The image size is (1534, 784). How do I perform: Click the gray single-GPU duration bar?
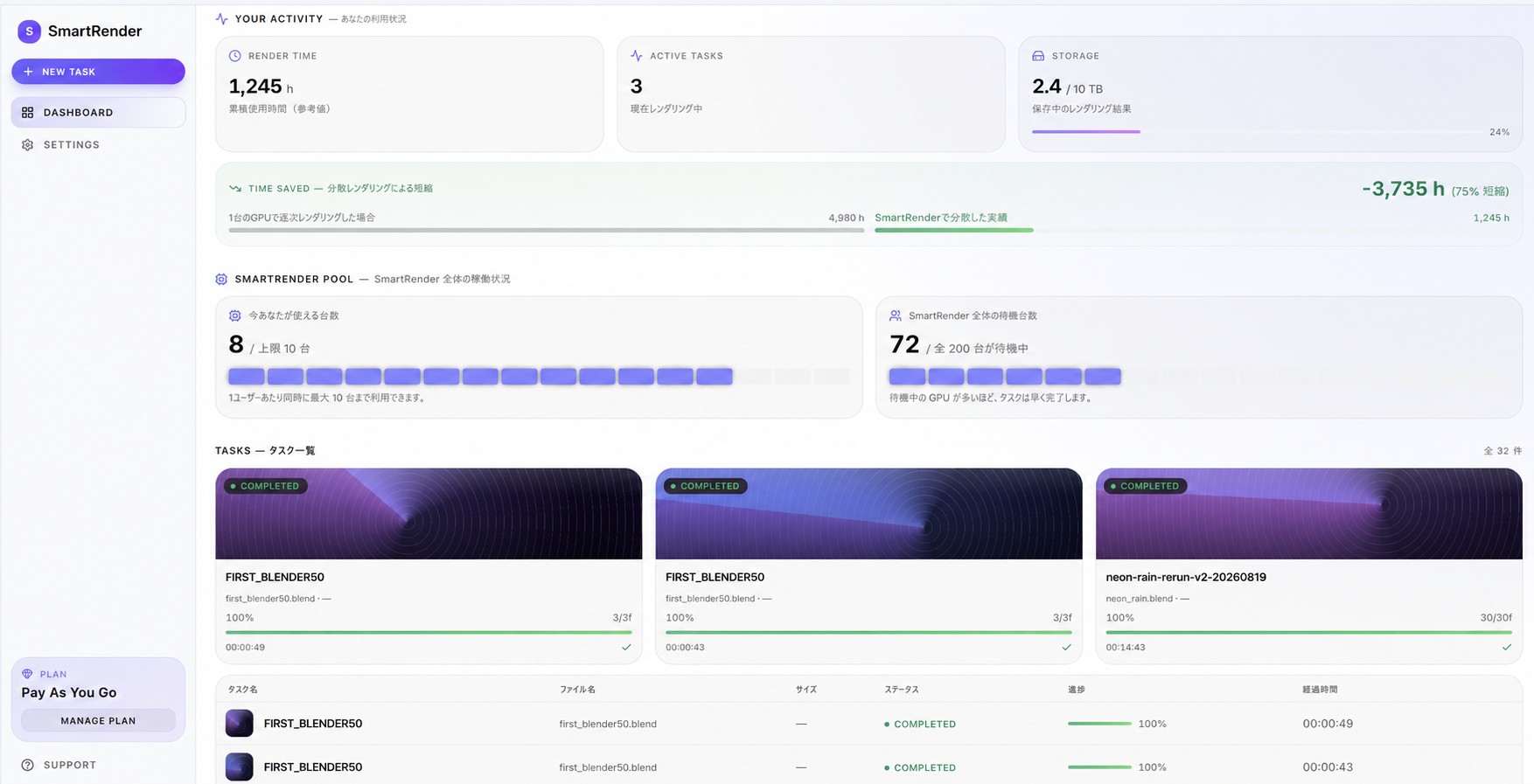coord(547,230)
